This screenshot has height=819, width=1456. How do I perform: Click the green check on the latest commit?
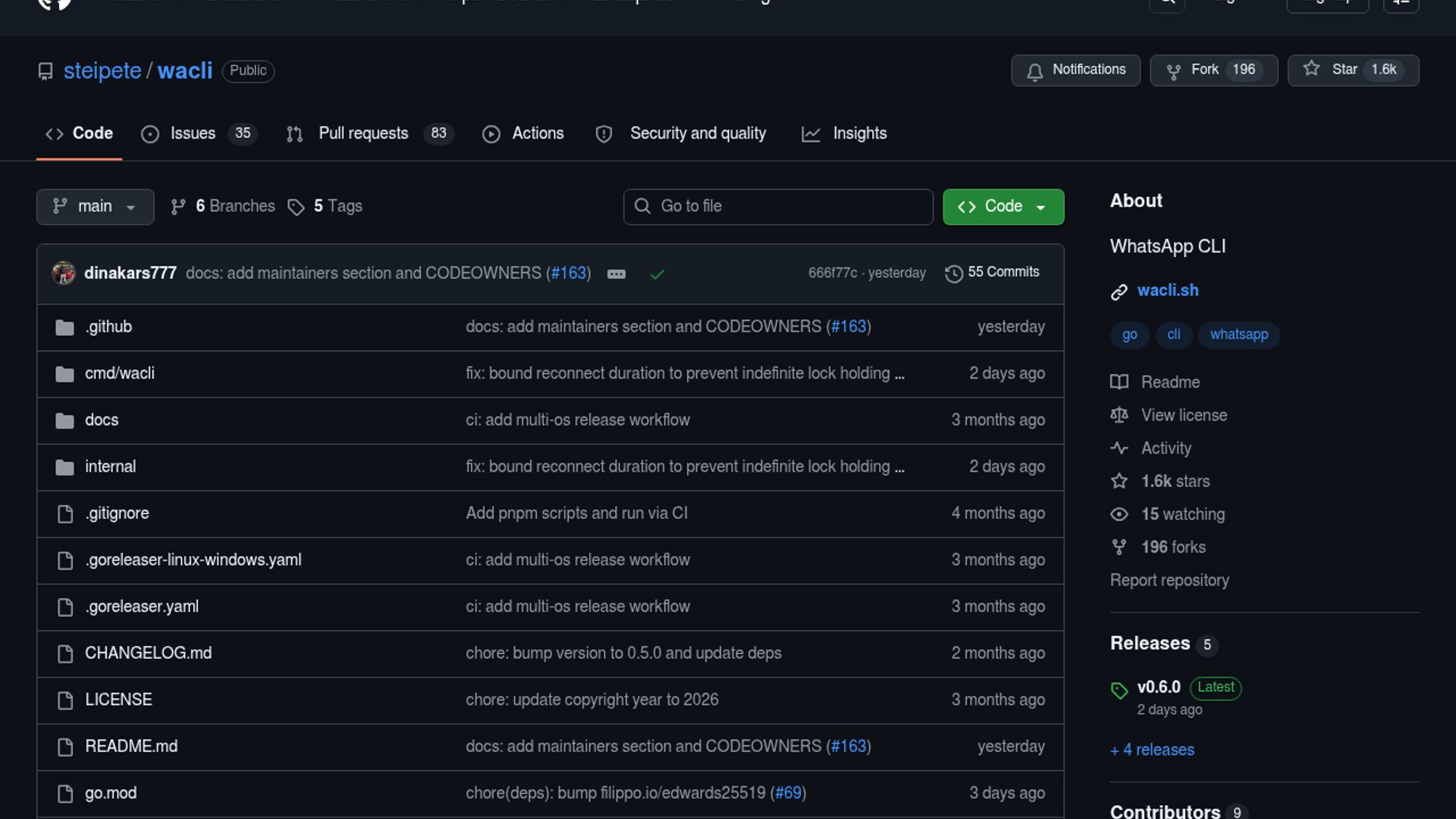(657, 275)
